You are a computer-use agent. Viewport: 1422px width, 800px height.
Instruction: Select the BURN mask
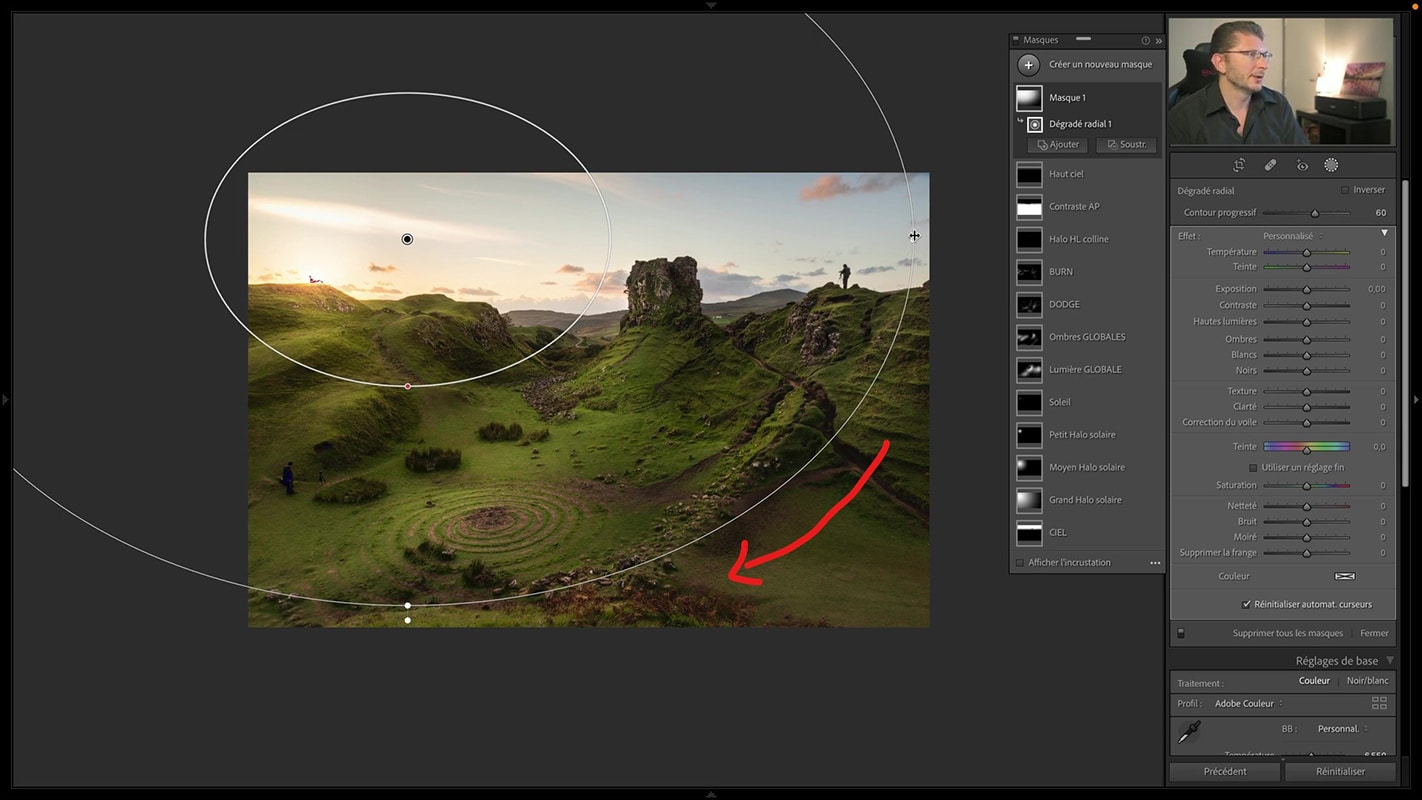coord(1088,271)
